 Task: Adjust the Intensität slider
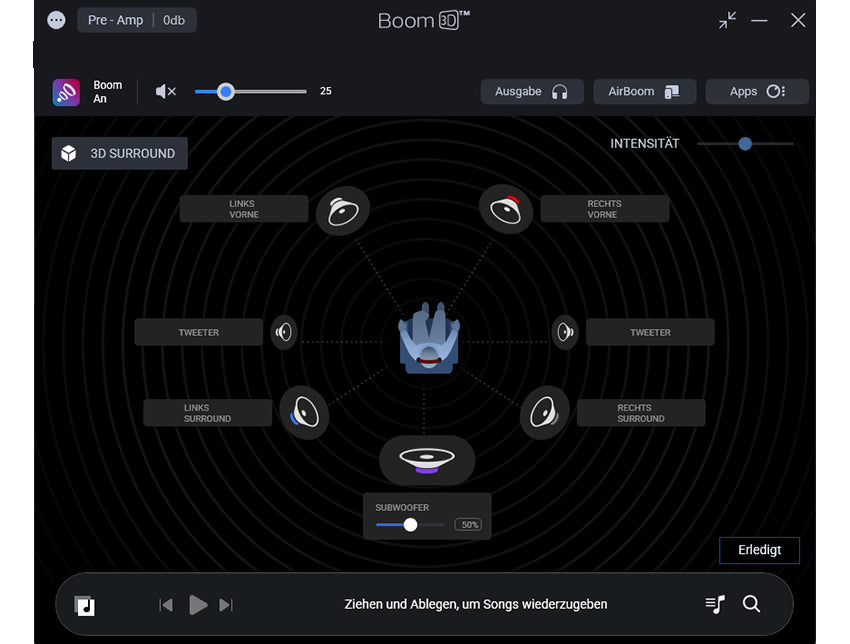pos(745,144)
